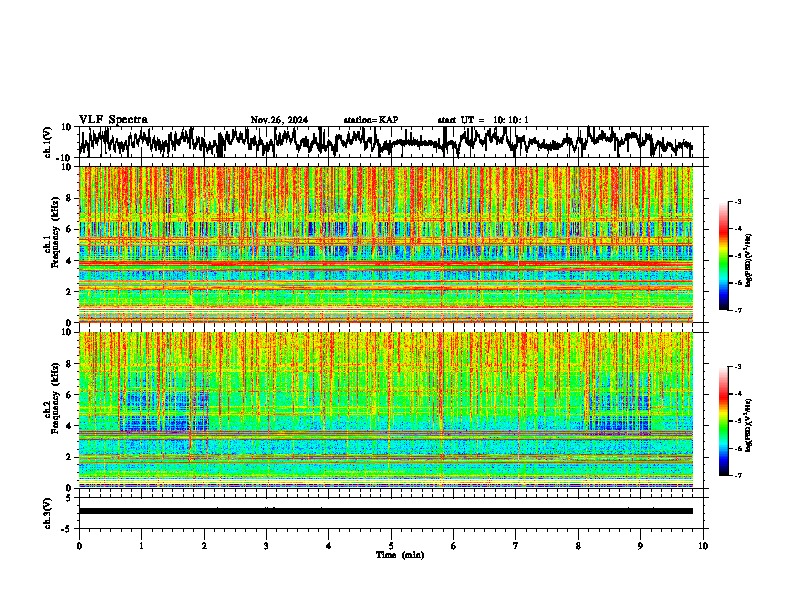Screen dimensions: 792x612
Task: Click time axis tick label "3"
Action: [x=266, y=546]
